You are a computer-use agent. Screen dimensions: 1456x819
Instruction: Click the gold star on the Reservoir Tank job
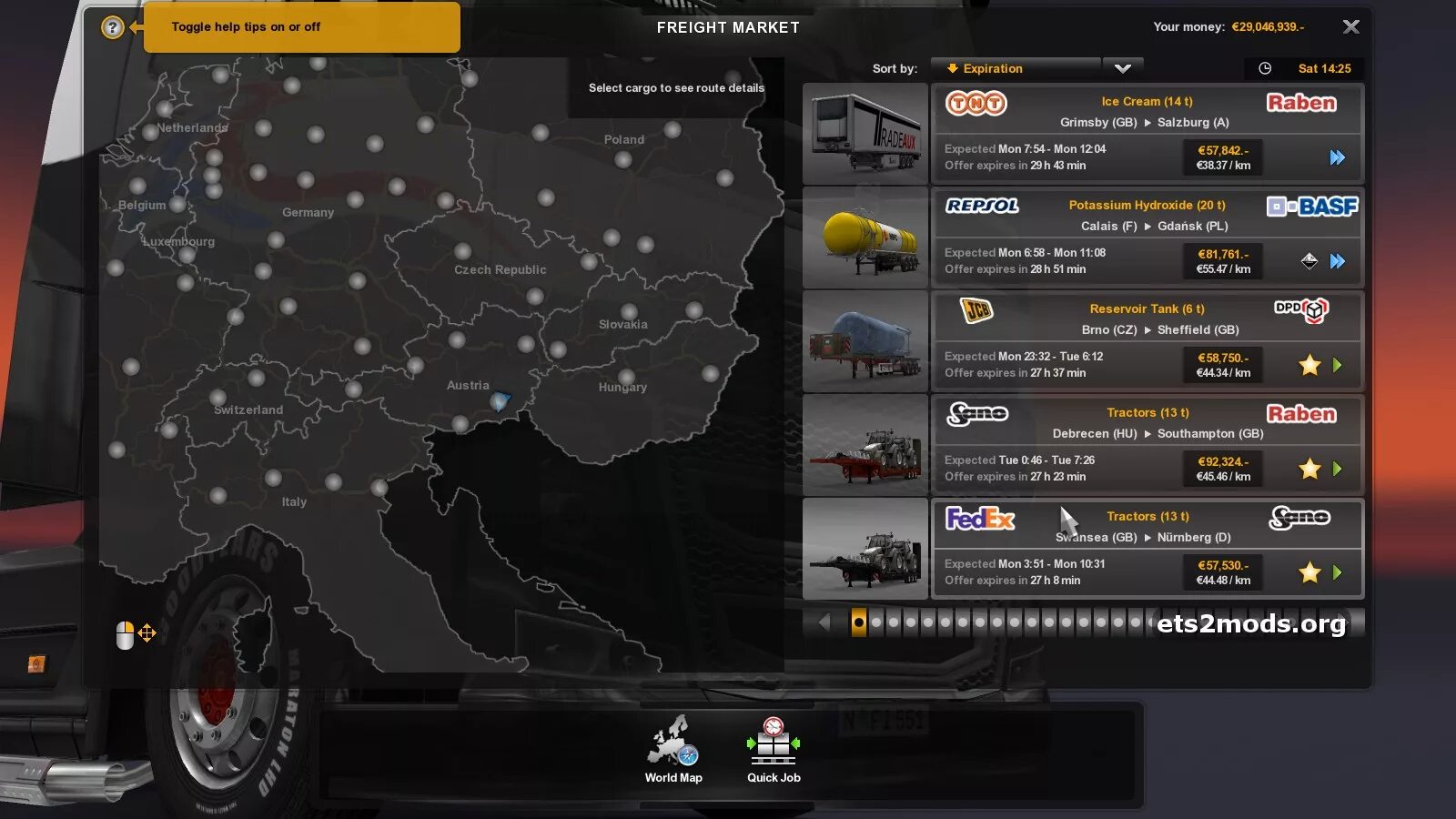click(1309, 365)
